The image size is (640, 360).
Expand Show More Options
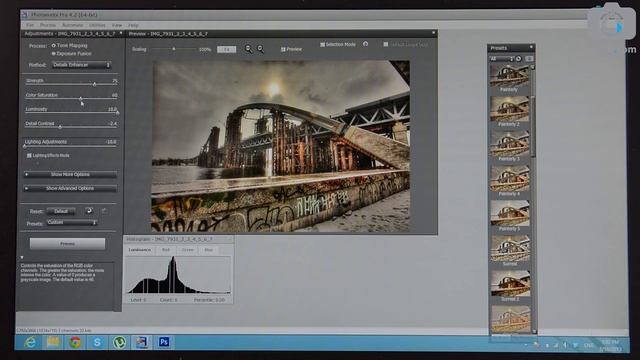(70, 174)
